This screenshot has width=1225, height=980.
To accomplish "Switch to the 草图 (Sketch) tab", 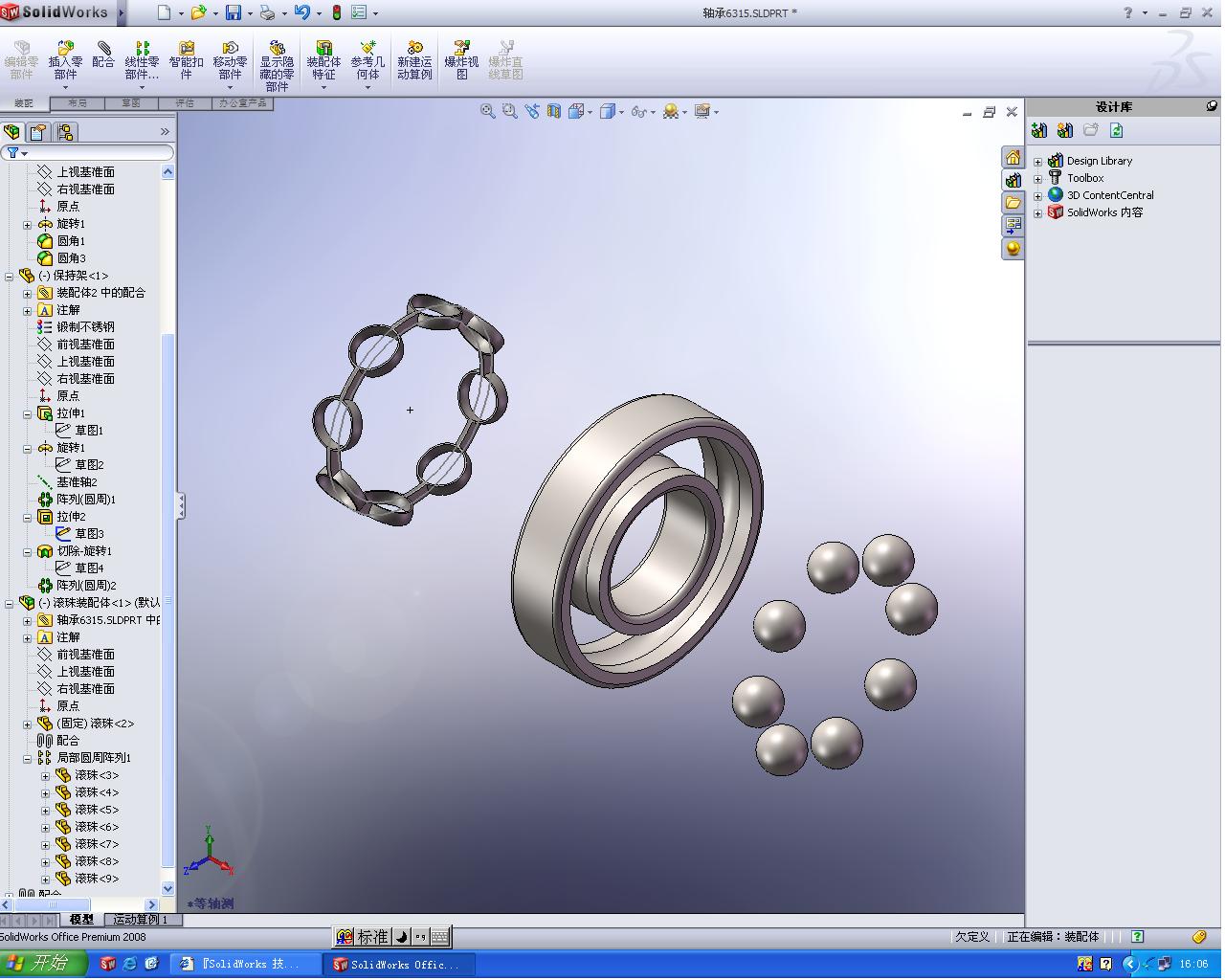I will coord(130,103).
